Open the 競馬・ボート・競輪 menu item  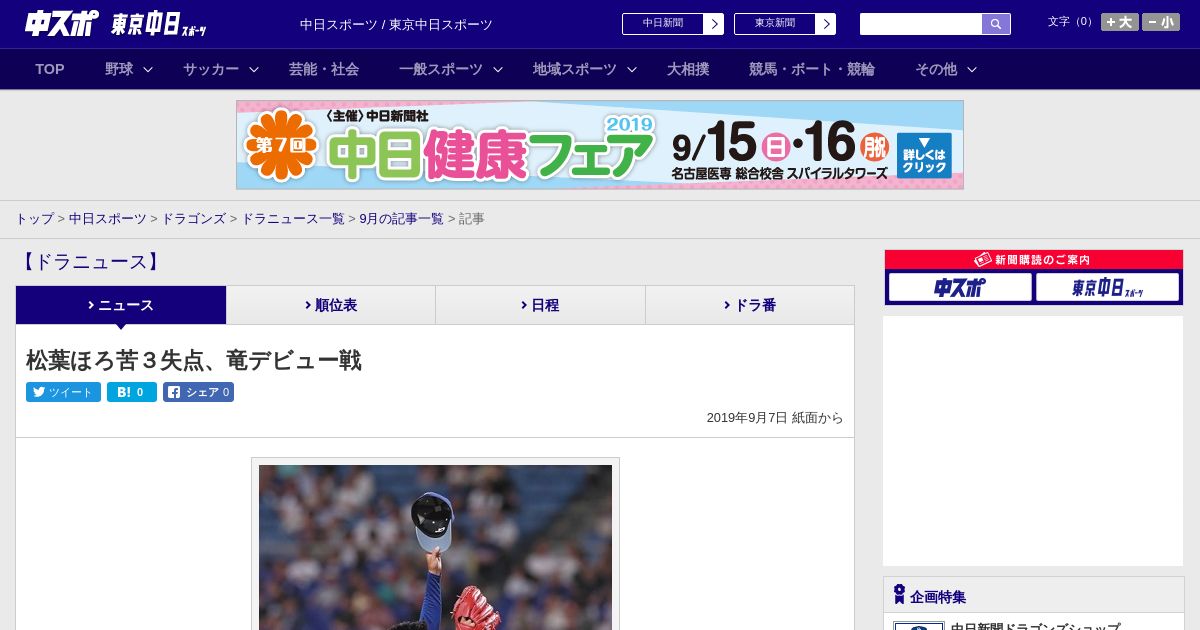click(x=812, y=69)
